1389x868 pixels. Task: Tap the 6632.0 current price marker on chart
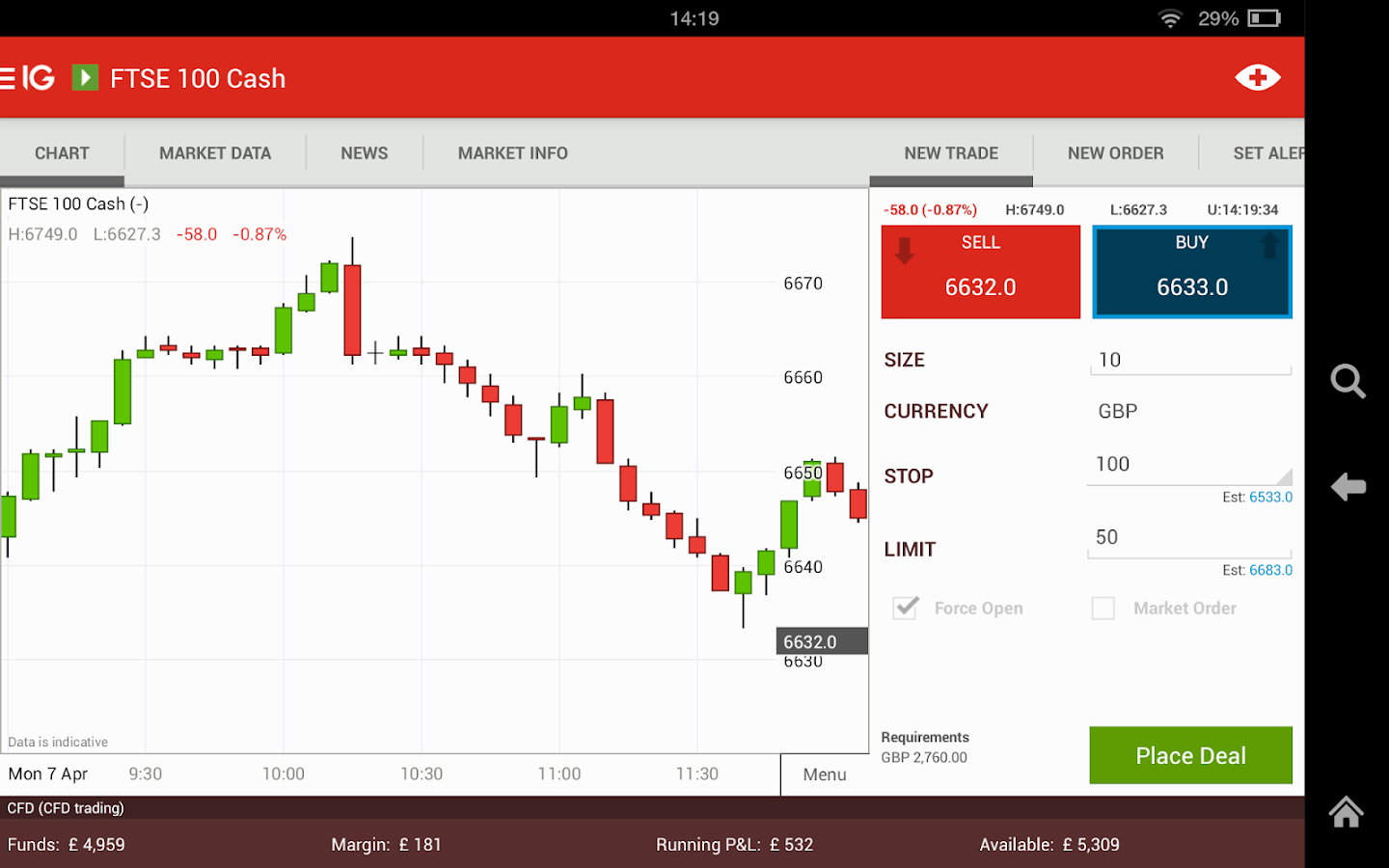coord(822,641)
